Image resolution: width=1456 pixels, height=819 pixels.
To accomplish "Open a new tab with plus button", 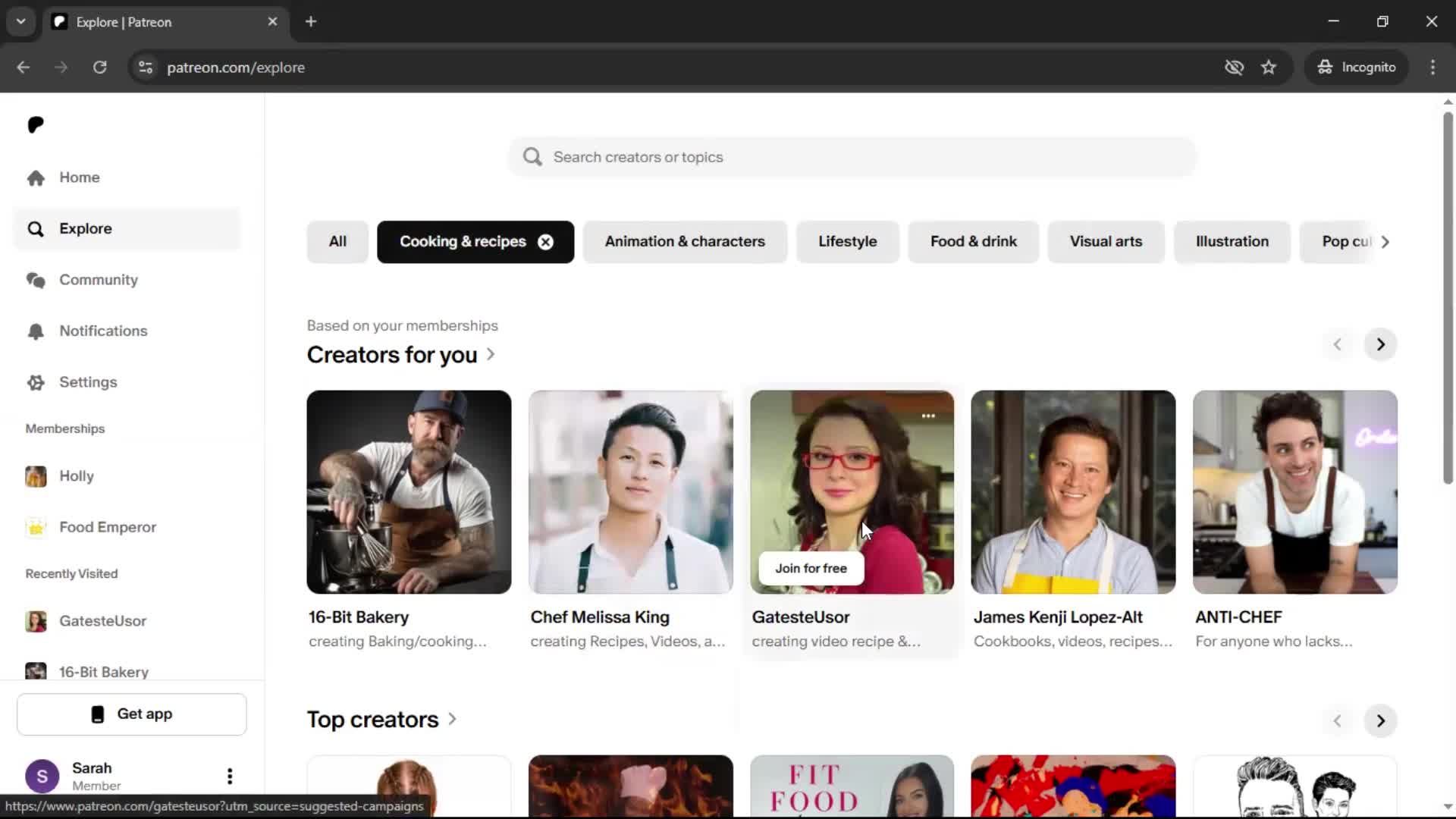I will 311,22.
